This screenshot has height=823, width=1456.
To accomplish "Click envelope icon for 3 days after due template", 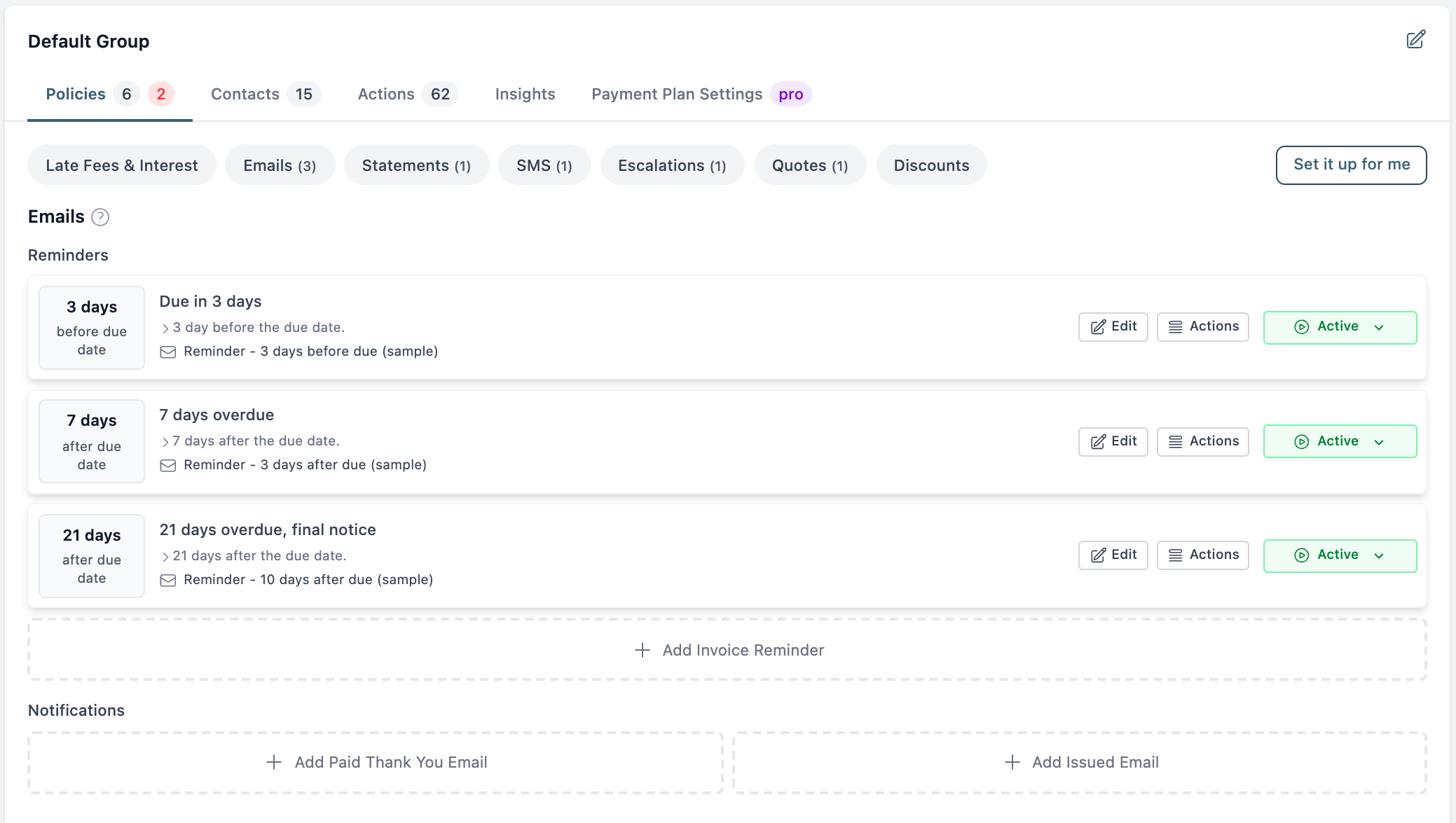I will pyautogui.click(x=168, y=465).
